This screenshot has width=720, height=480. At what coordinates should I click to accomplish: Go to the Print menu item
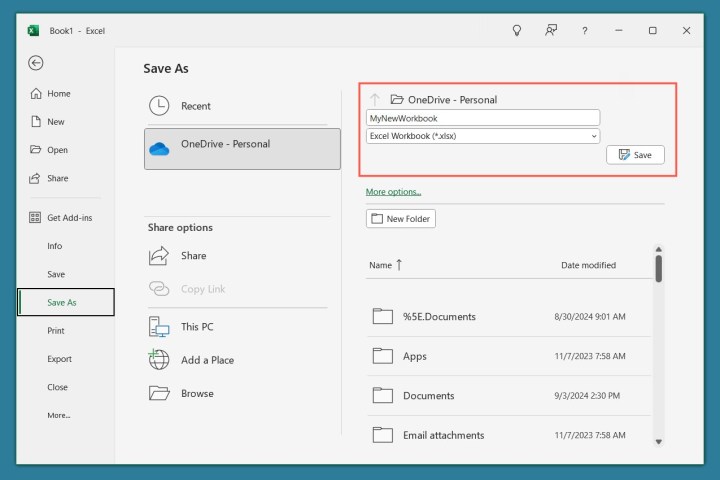click(56, 331)
